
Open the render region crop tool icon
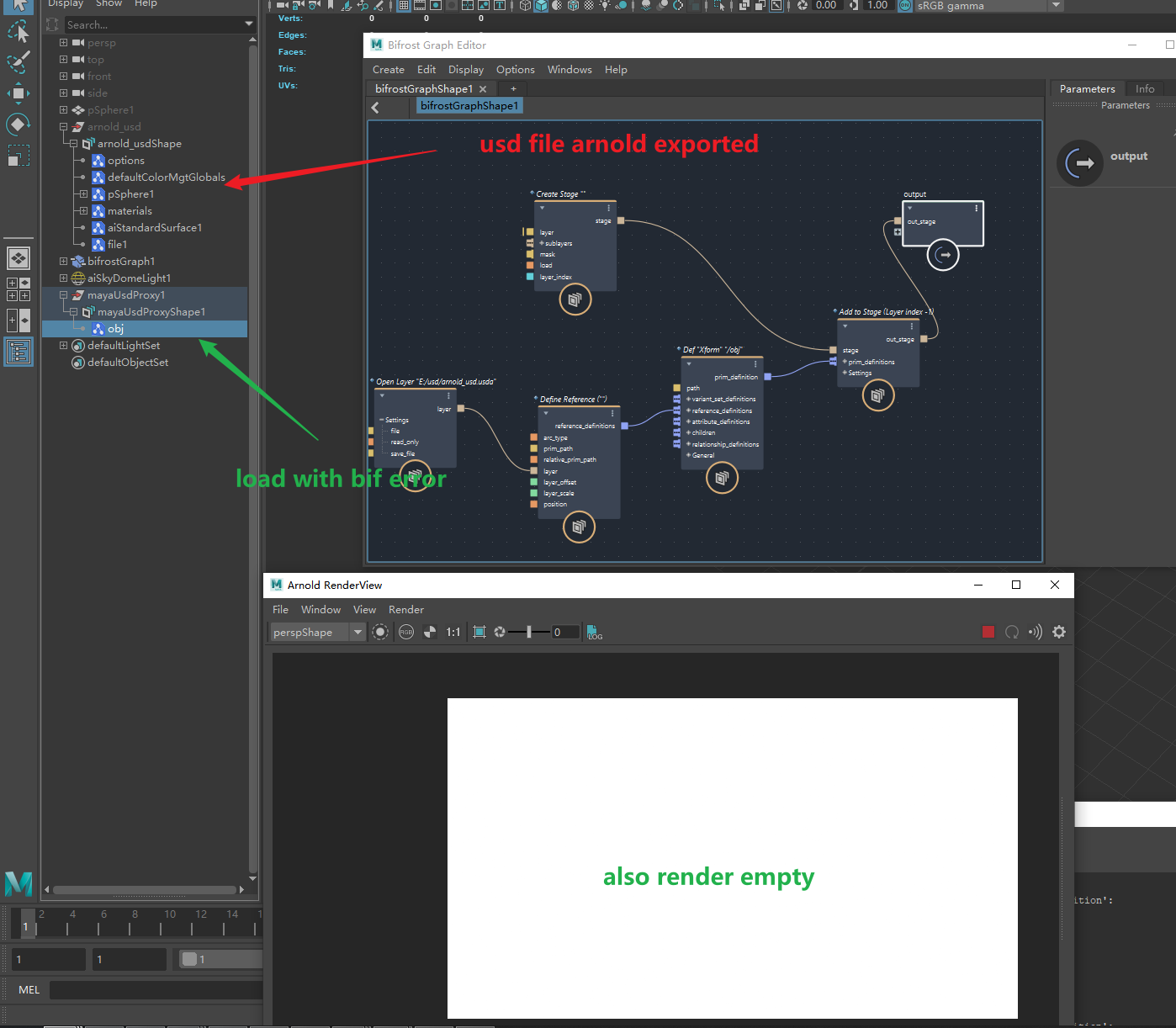point(479,632)
